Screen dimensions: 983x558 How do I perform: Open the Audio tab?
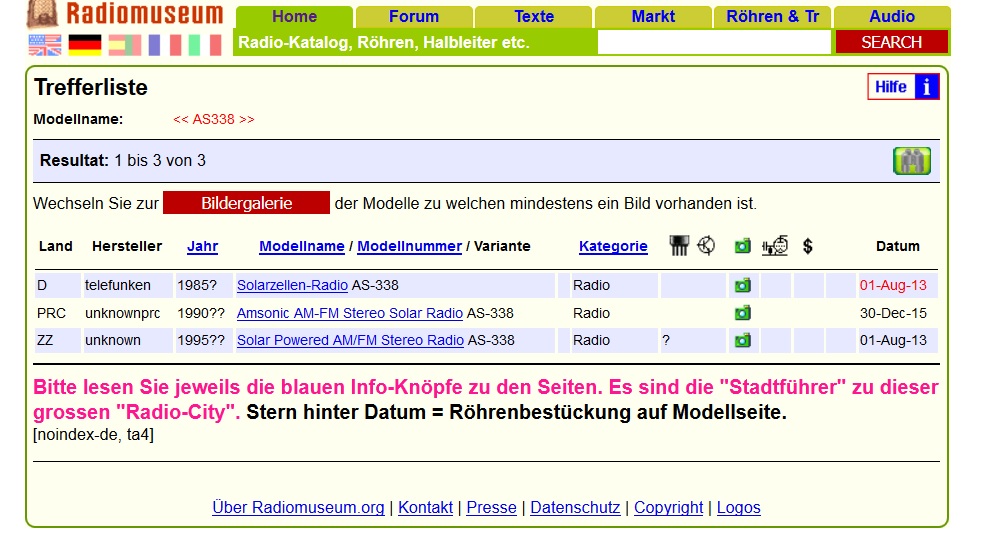point(892,17)
